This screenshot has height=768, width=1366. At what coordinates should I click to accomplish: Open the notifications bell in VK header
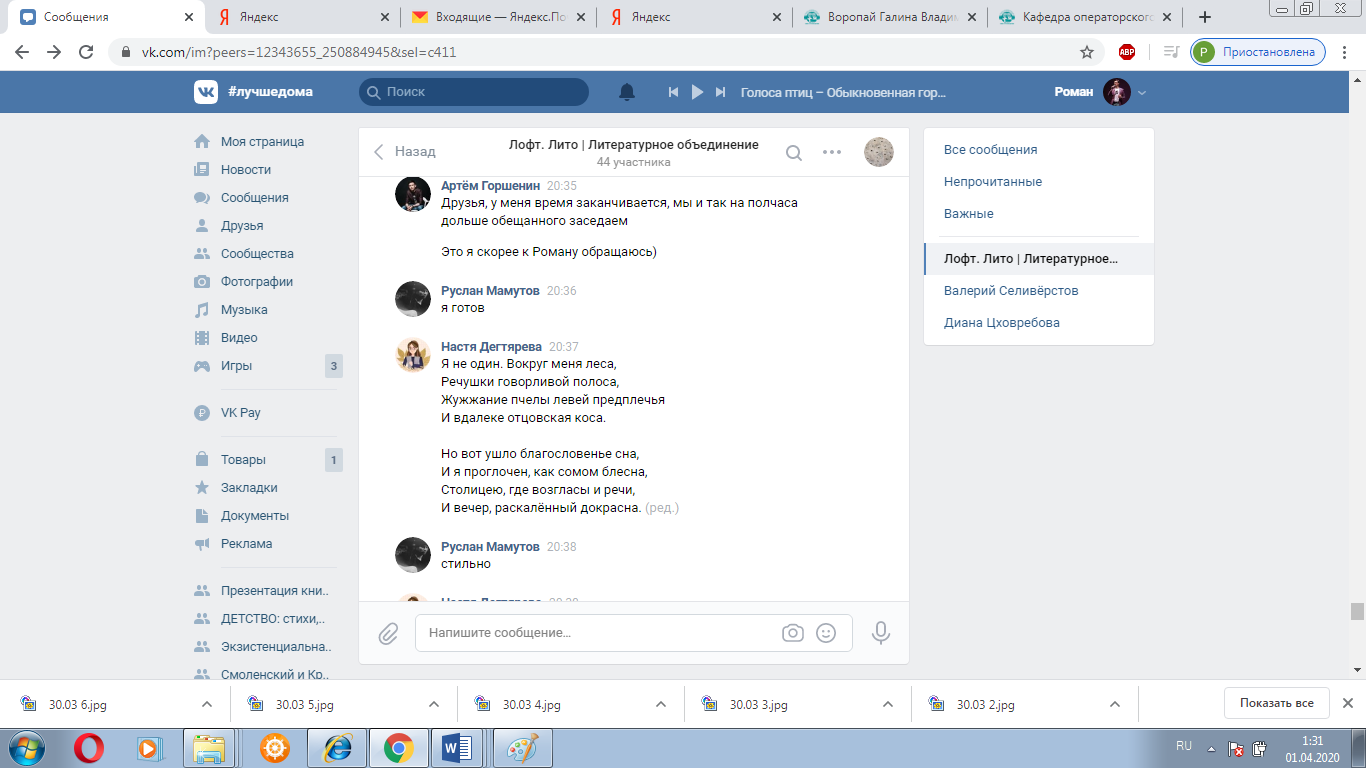[627, 92]
